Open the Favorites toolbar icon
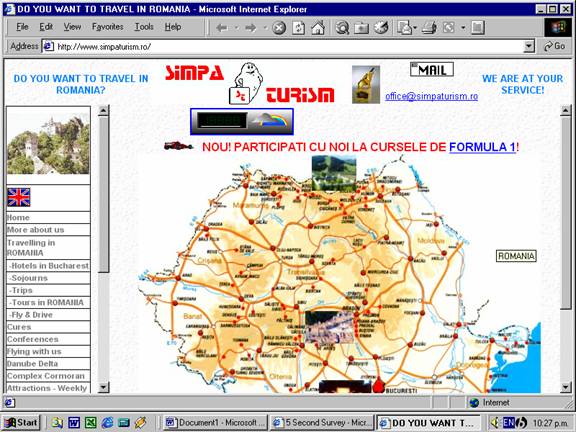 [361, 28]
